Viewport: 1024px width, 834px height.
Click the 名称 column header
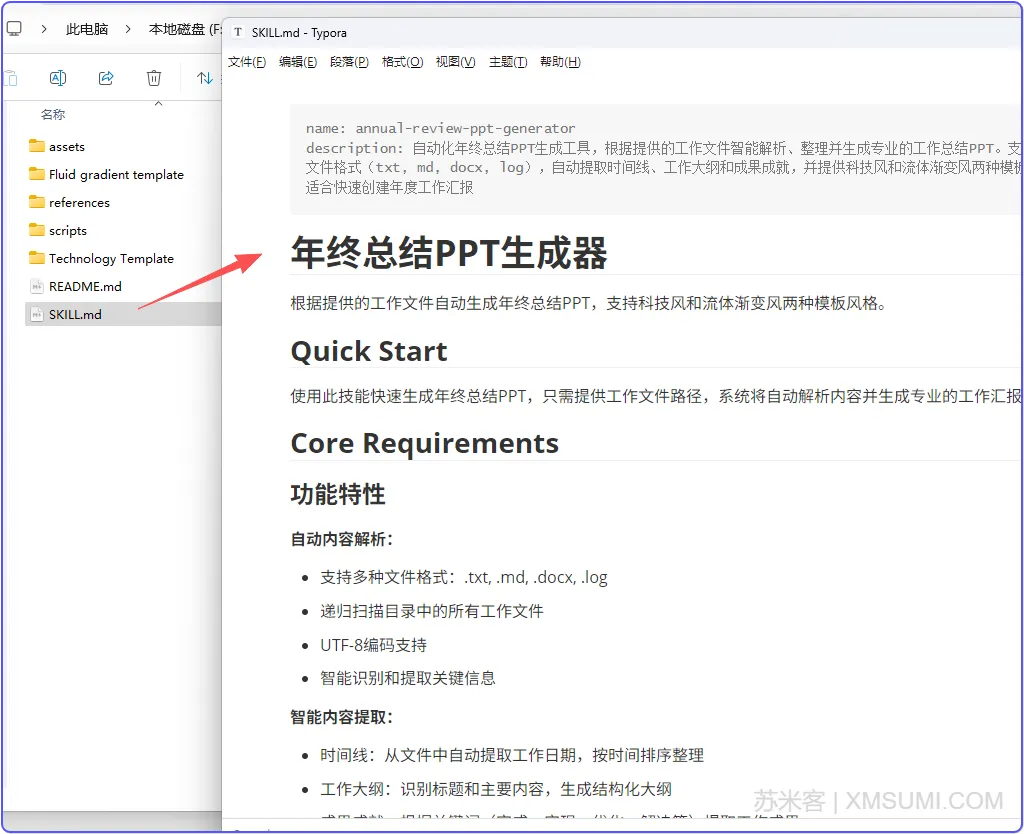[53, 114]
